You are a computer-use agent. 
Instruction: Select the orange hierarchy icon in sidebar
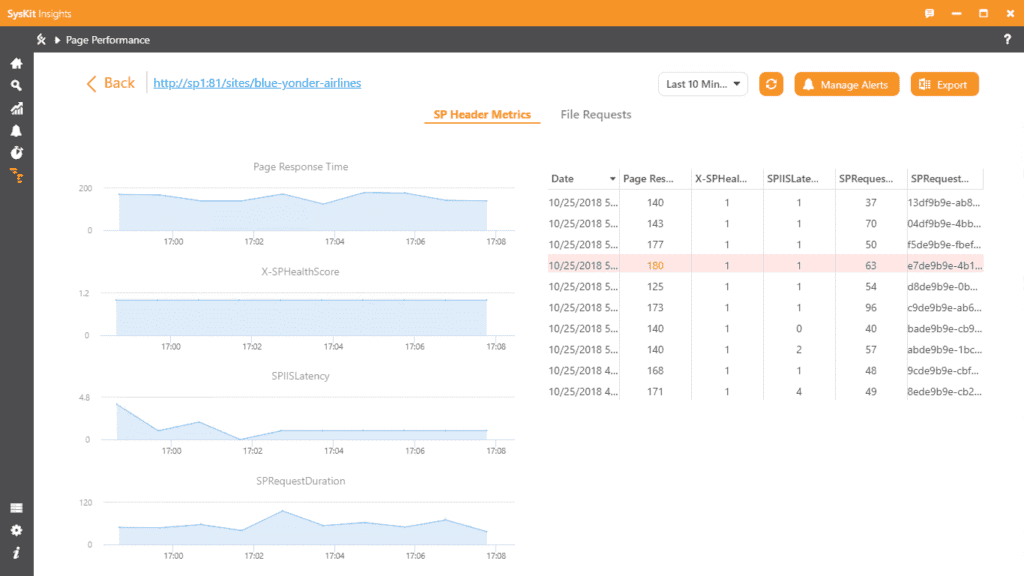(x=16, y=176)
